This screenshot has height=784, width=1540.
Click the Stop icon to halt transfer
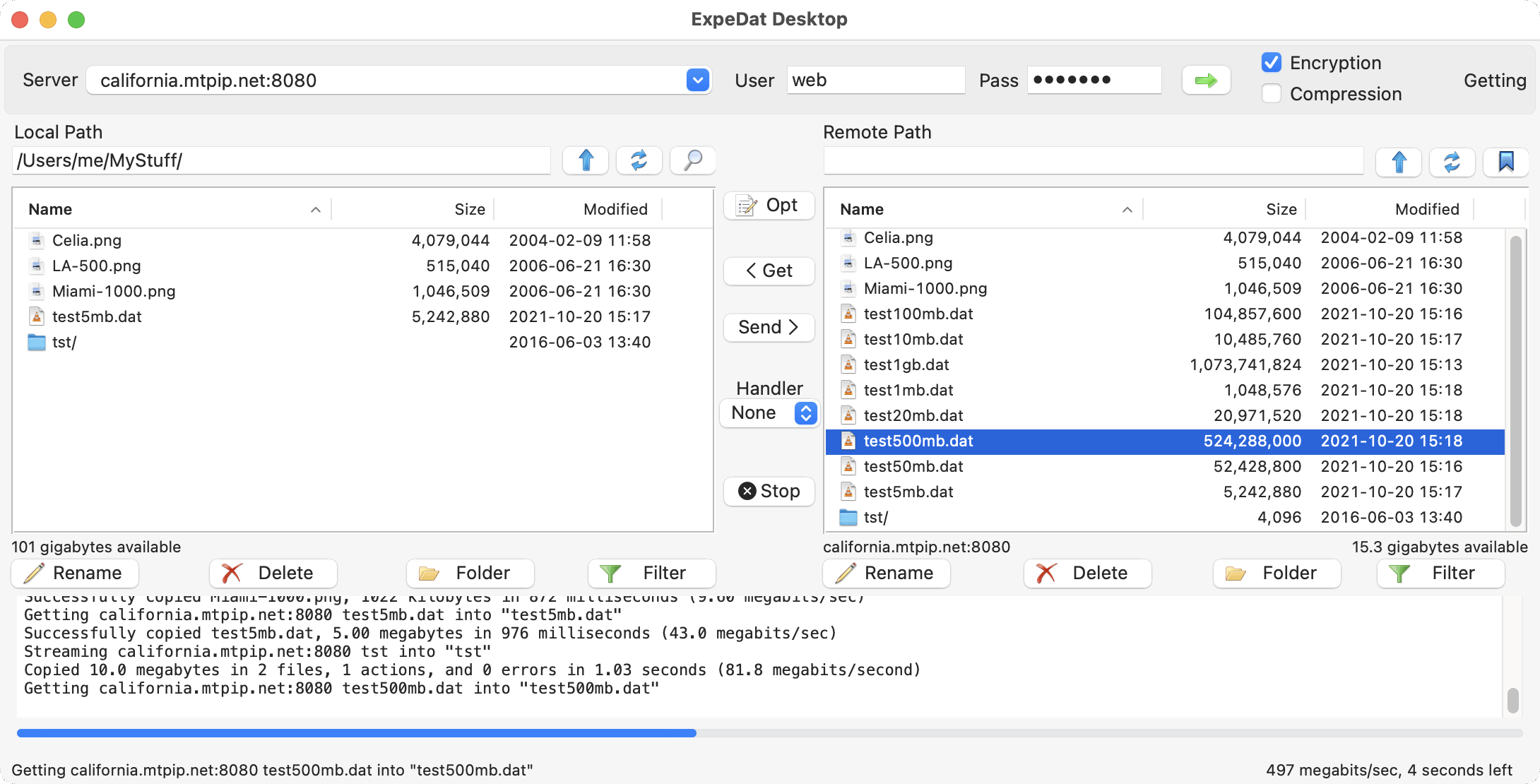click(768, 491)
